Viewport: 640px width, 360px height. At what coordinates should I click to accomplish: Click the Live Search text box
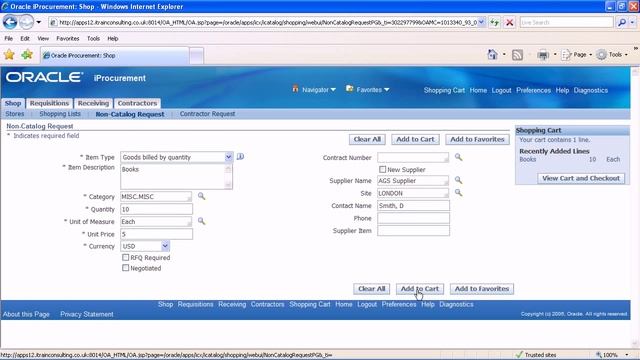(x=567, y=22)
